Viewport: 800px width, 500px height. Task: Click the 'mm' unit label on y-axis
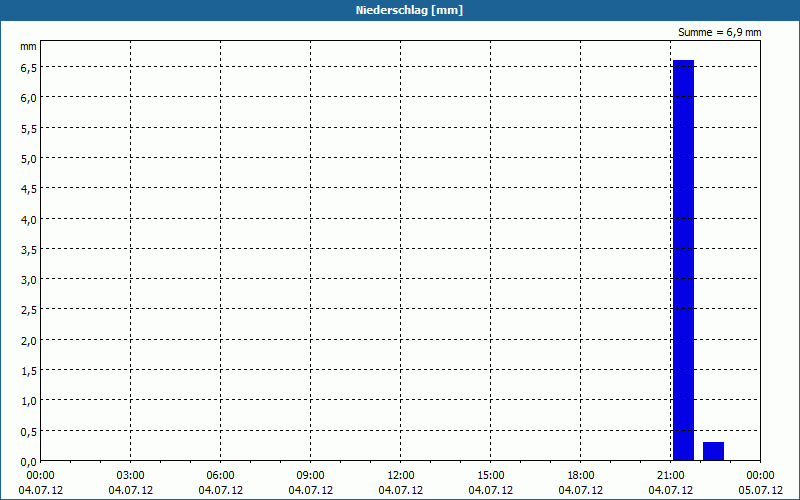(x=28, y=46)
